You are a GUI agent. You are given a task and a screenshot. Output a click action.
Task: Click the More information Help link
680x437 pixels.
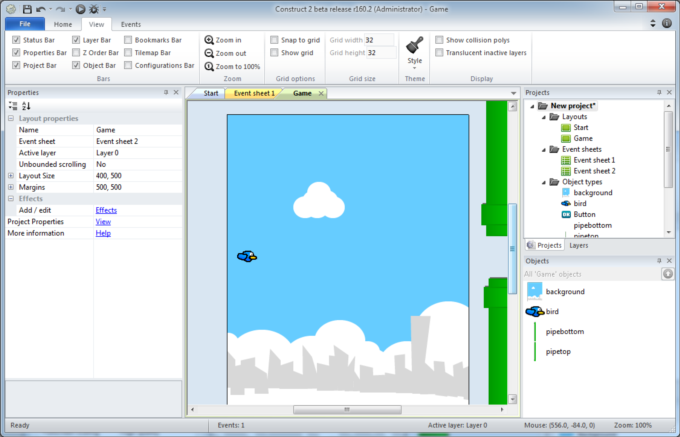[103, 233]
